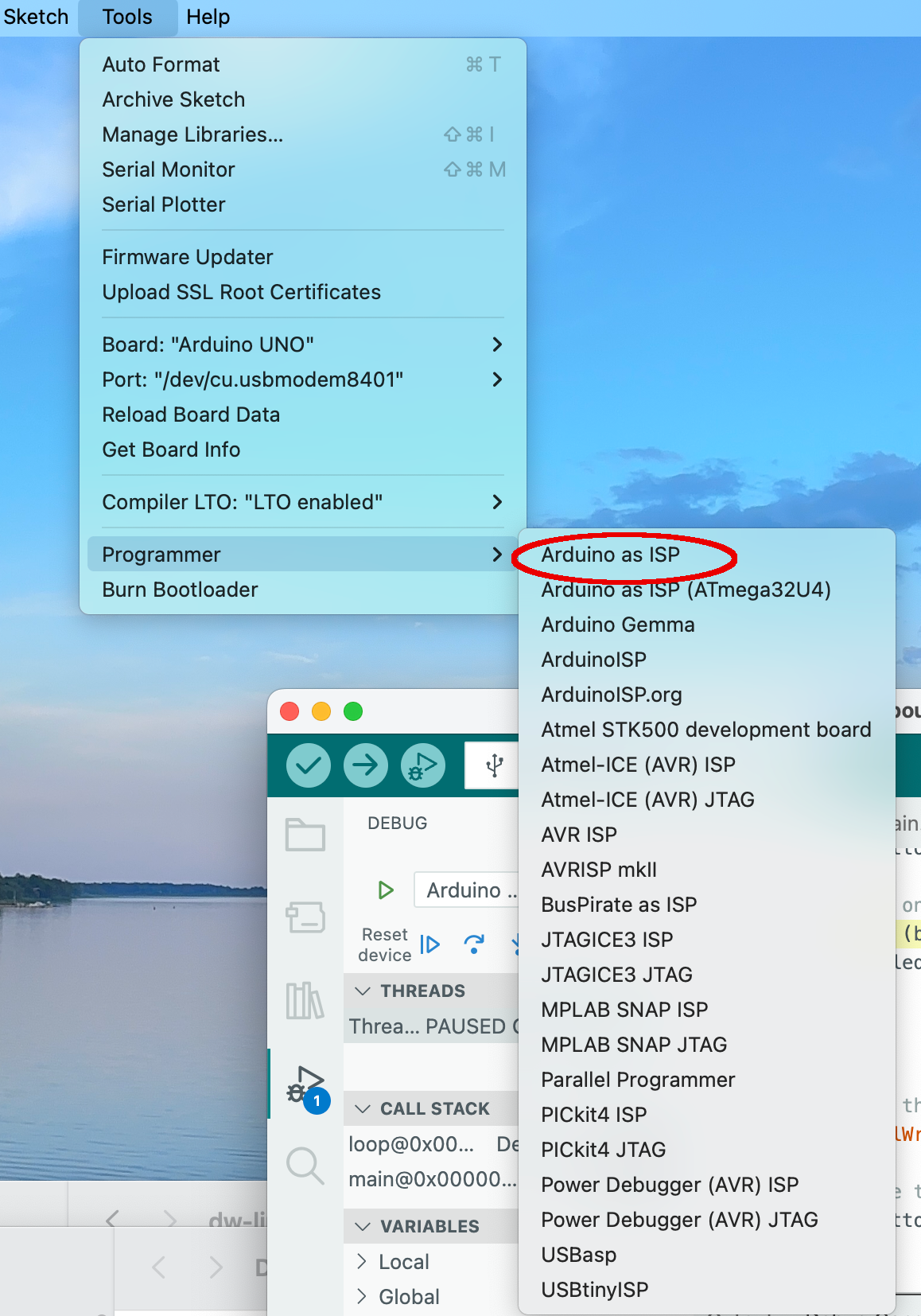Open the Library Manager sidebar icon
921x1316 pixels.
[x=305, y=1000]
